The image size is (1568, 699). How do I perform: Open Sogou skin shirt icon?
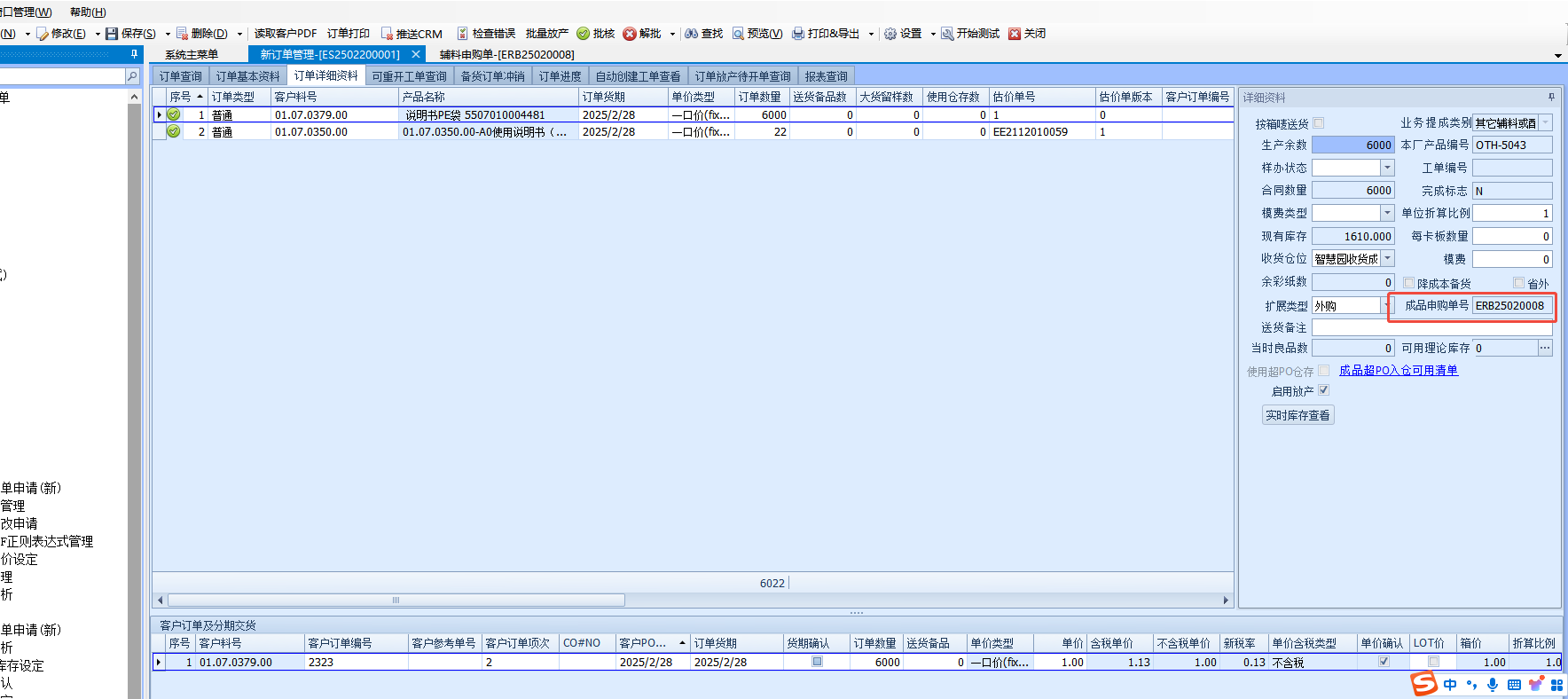coord(1535,685)
